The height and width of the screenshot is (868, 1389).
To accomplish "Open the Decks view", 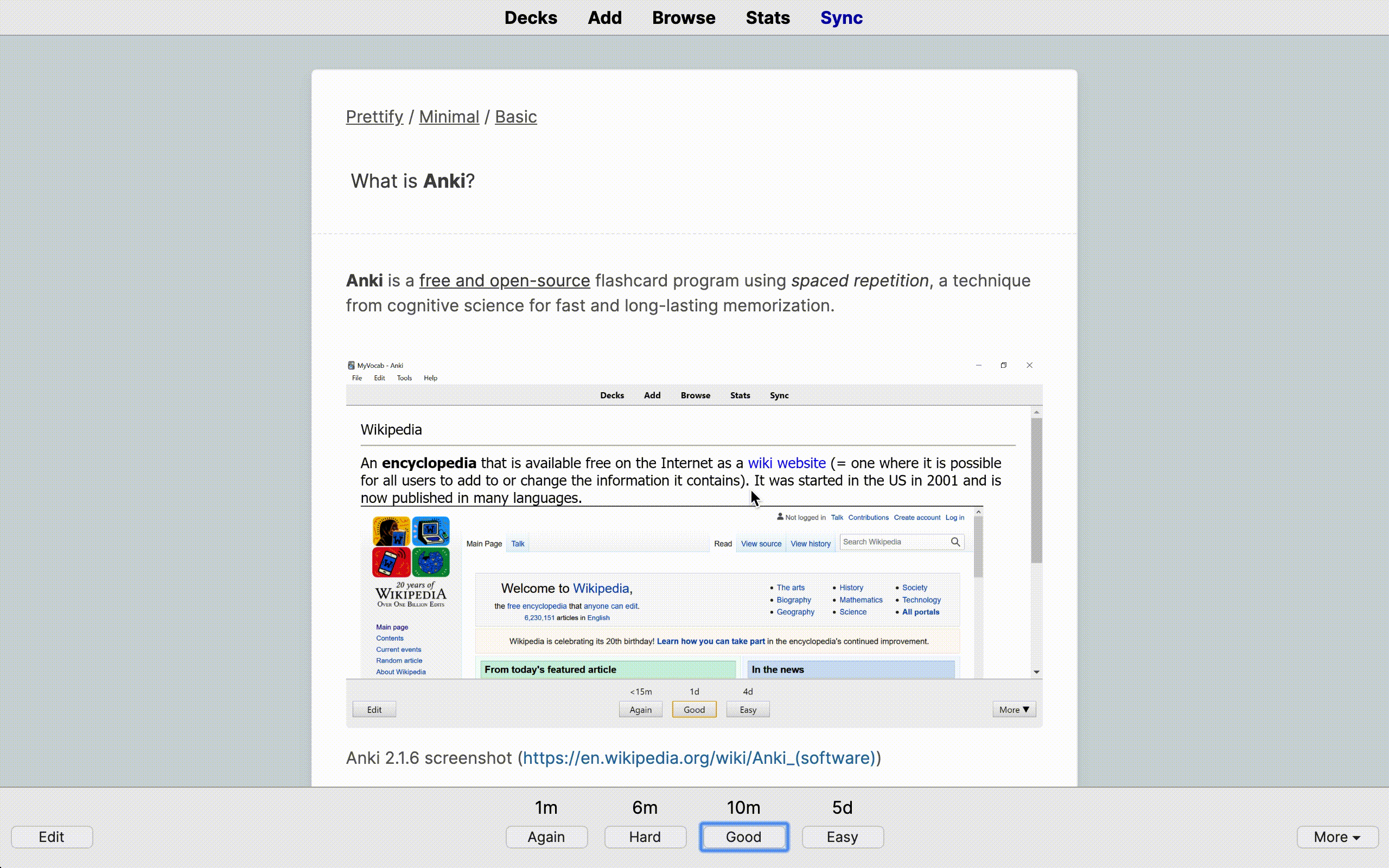I will (x=530, y=18).
